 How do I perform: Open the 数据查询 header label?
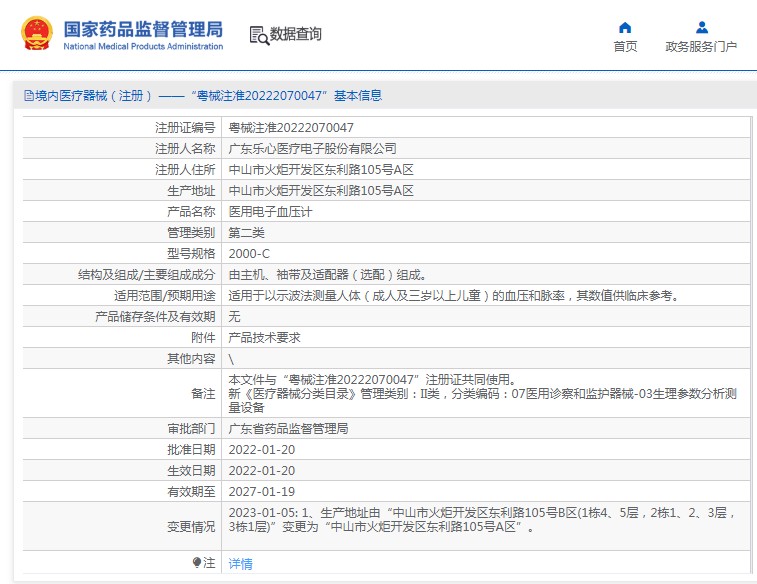(x=295, y=34)
